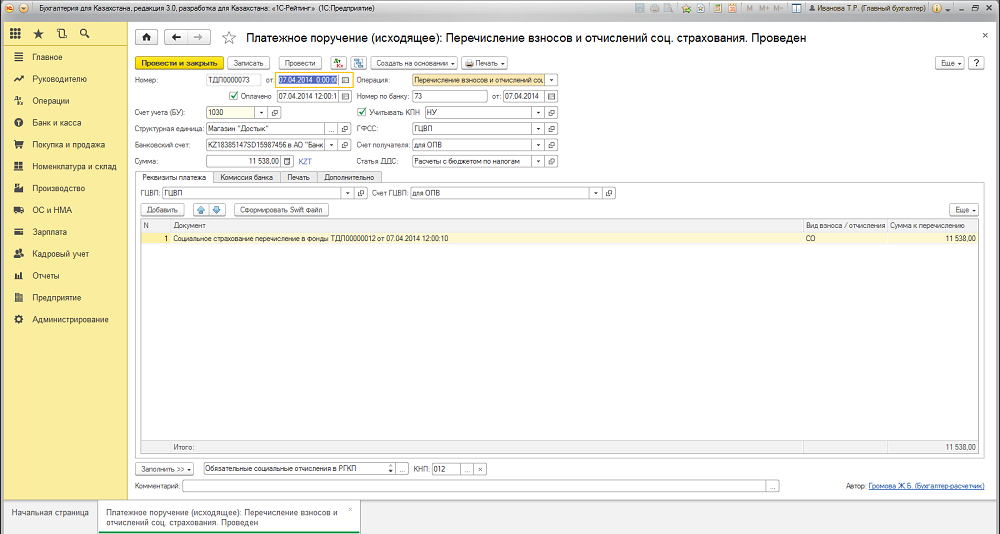Open calendar for bank number date
The width and height of the screenshot is (1000, 534).
tap(552, 96)
